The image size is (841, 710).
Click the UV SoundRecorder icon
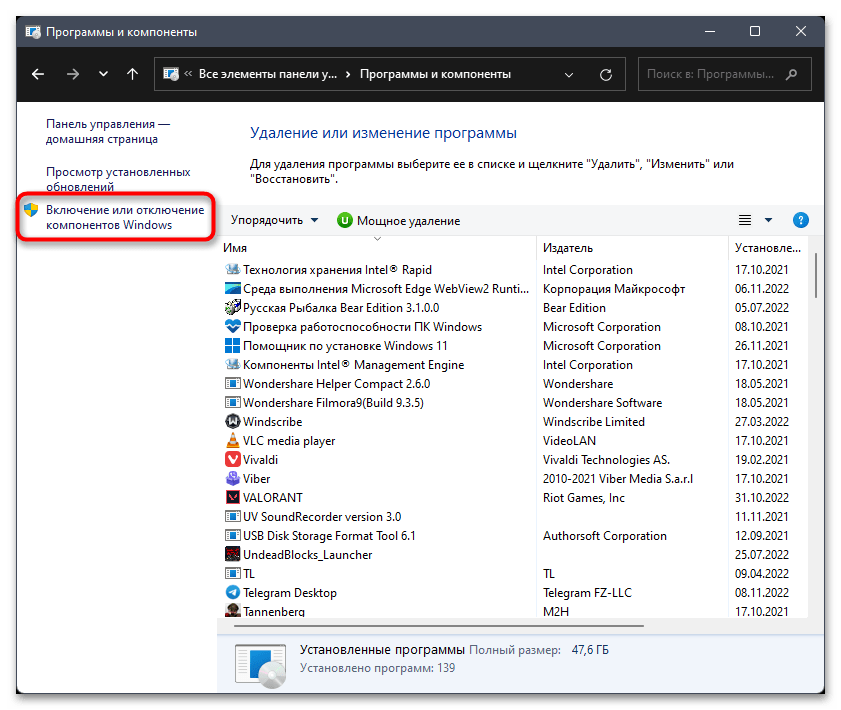232,516
